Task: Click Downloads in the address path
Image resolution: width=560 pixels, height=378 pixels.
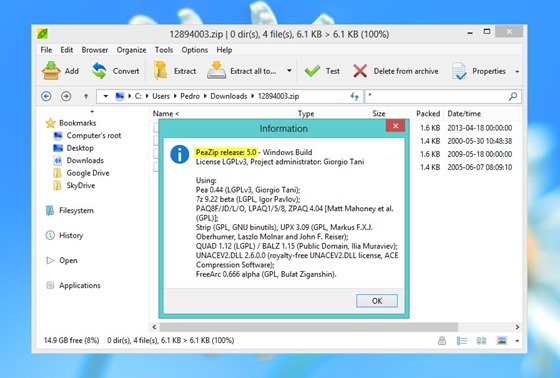Action: click(x=229, y=96)
